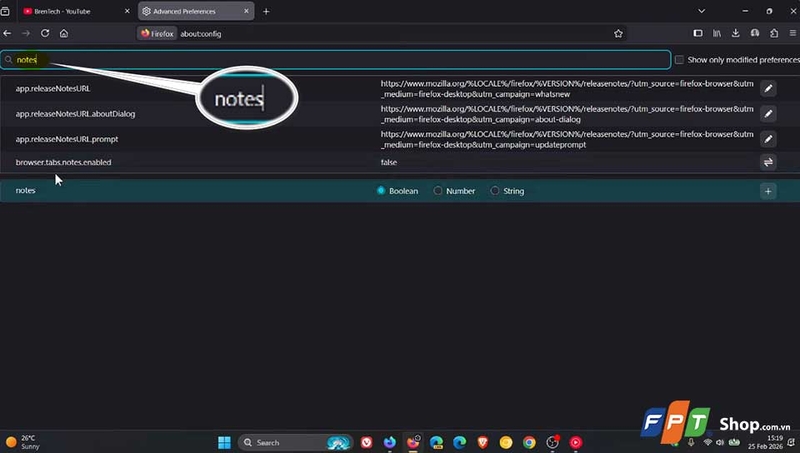Expand the list all tabs chevron

pyautogui.click(x=702, y=11)
